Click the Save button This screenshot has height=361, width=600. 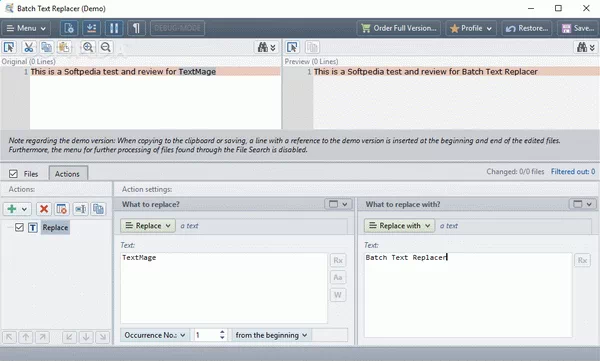[578, 28]
